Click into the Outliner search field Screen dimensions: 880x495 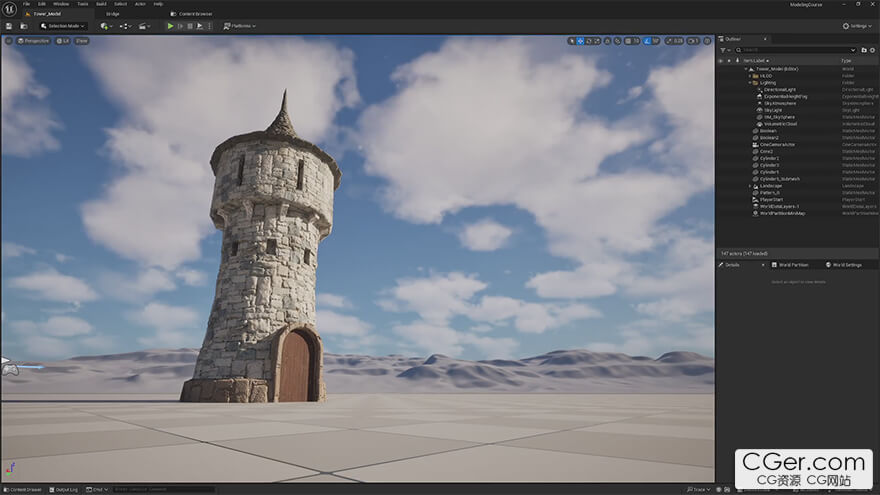coord(796,50)
